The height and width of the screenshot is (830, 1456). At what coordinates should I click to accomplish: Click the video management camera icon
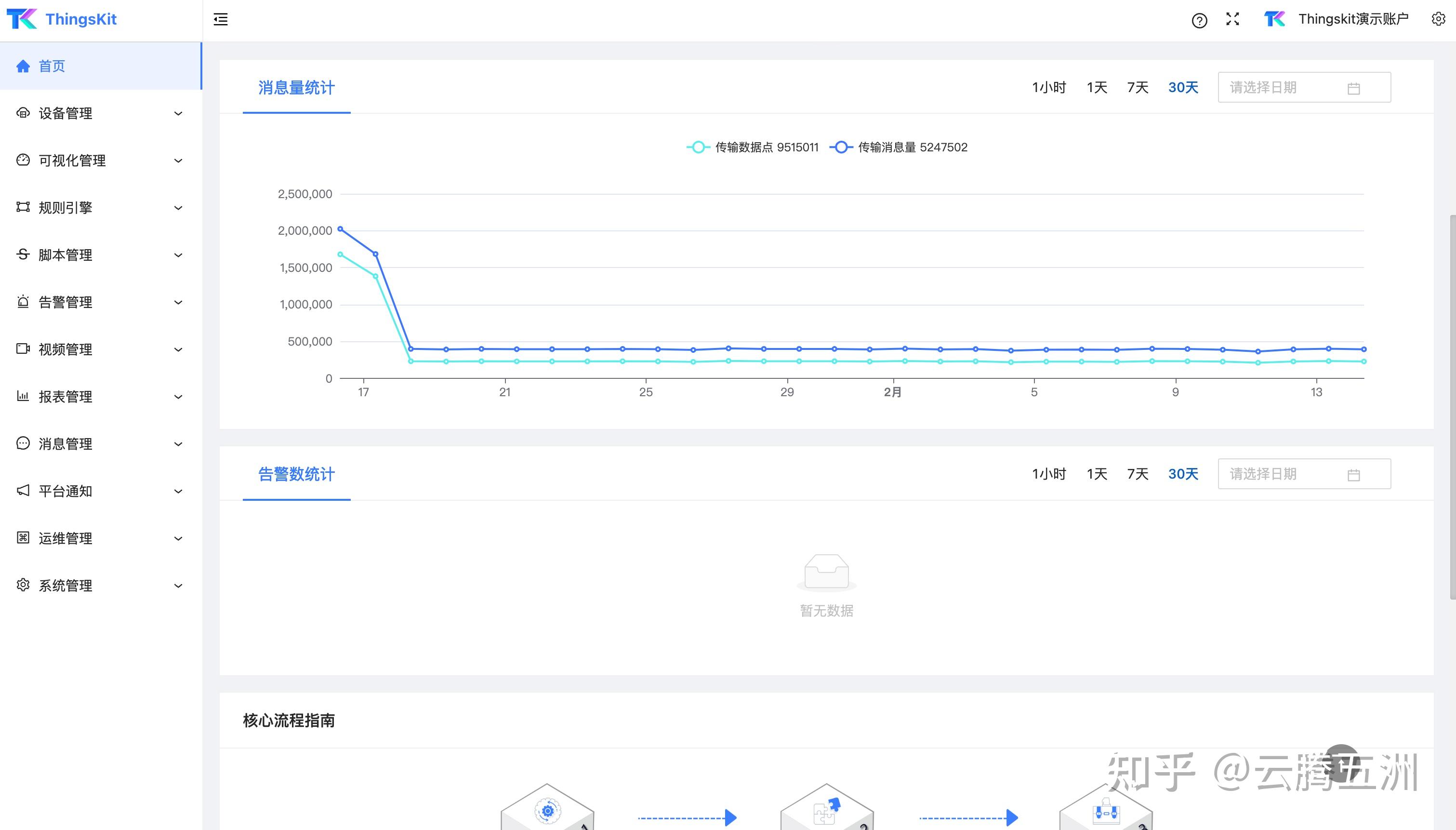tap(23, 349)
